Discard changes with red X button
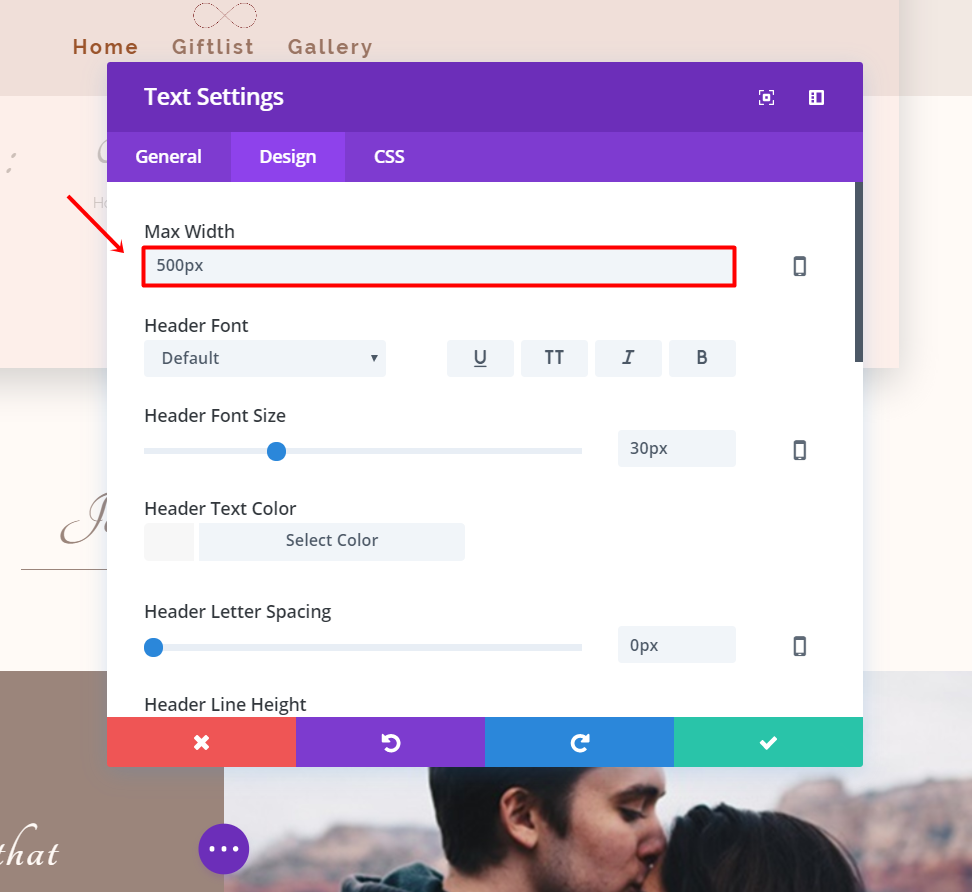 coord(201,742)
